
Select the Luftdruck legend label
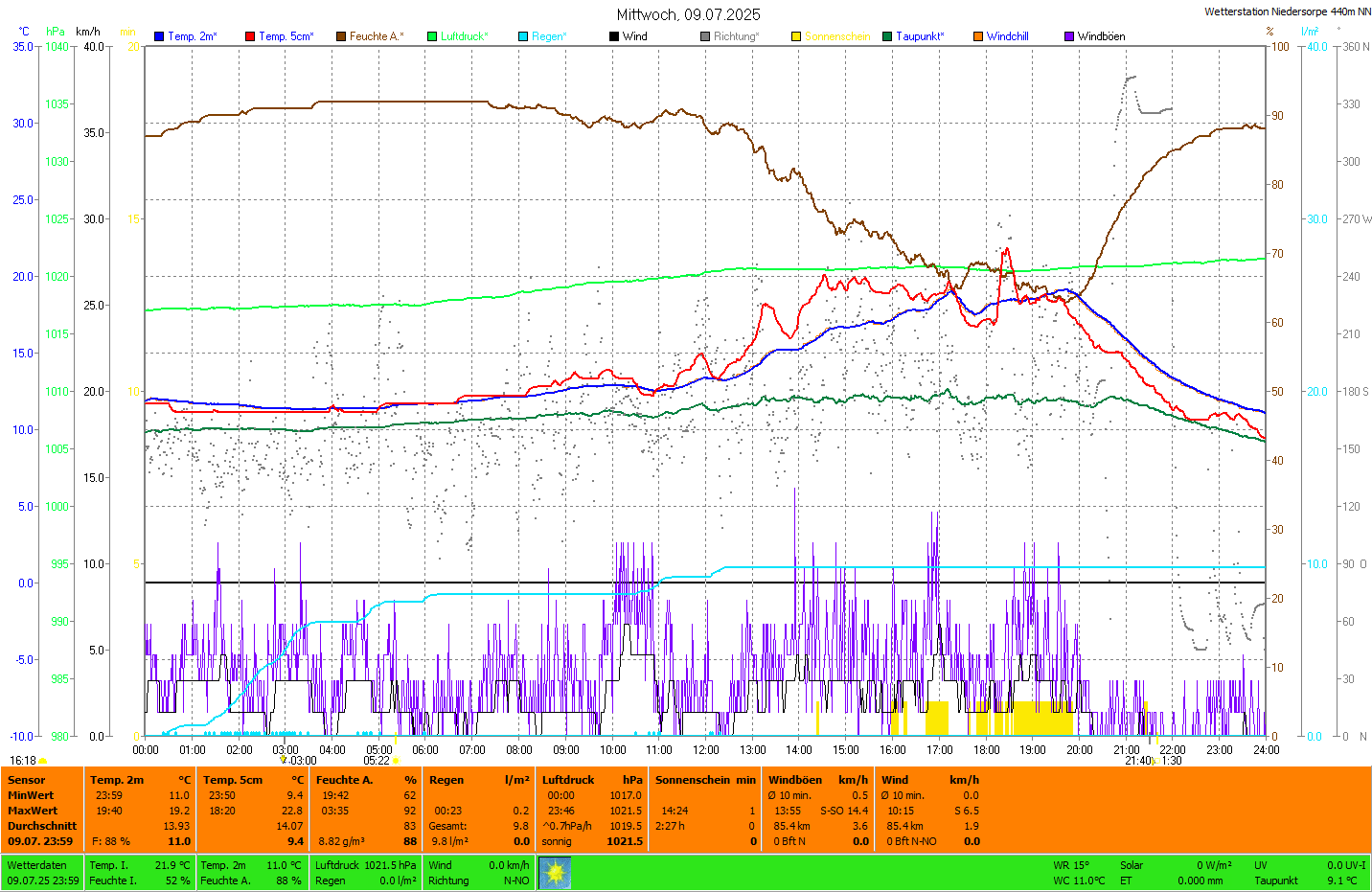(464, 36)
